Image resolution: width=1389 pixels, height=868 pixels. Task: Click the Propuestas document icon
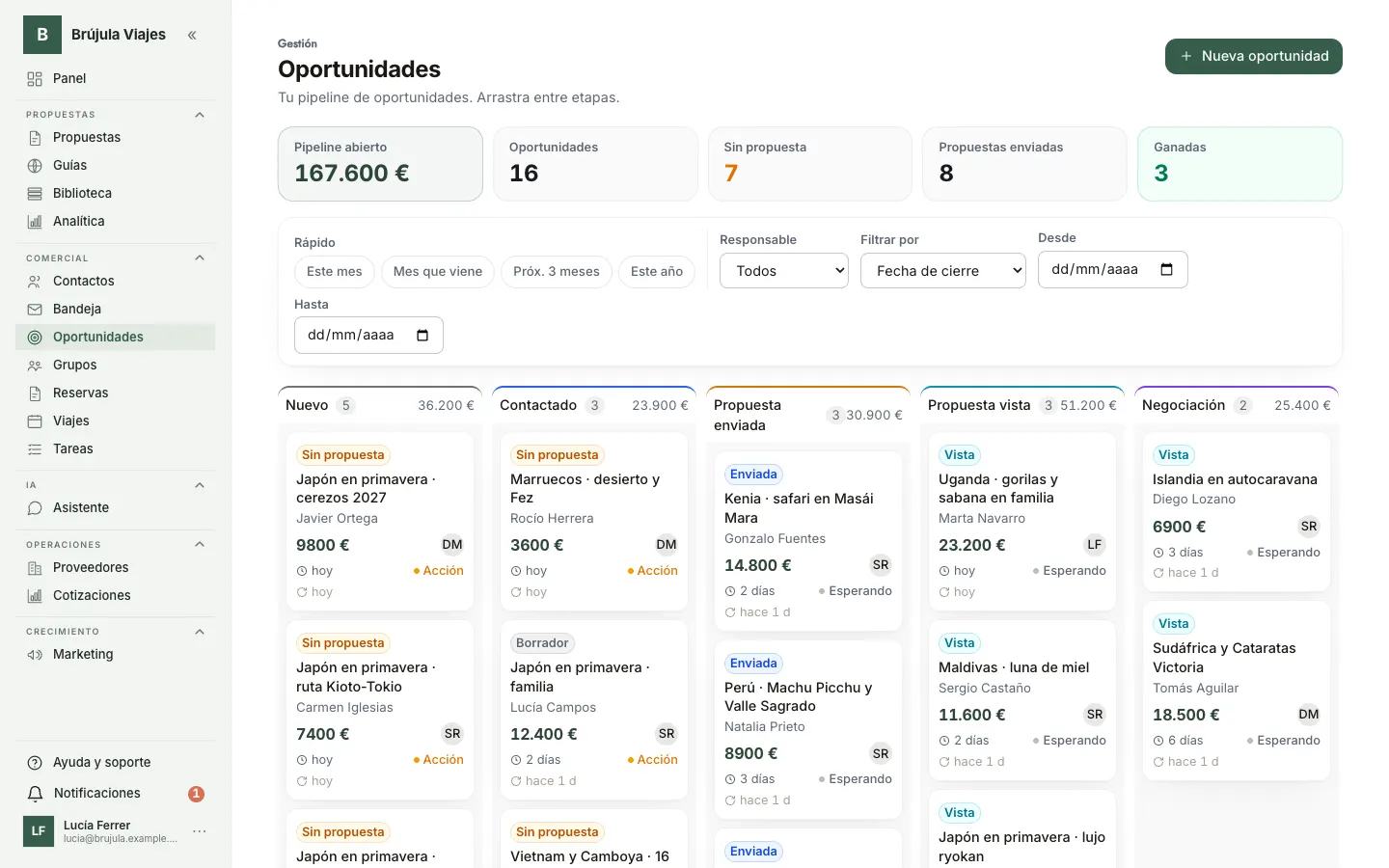[x=35, y=138]
